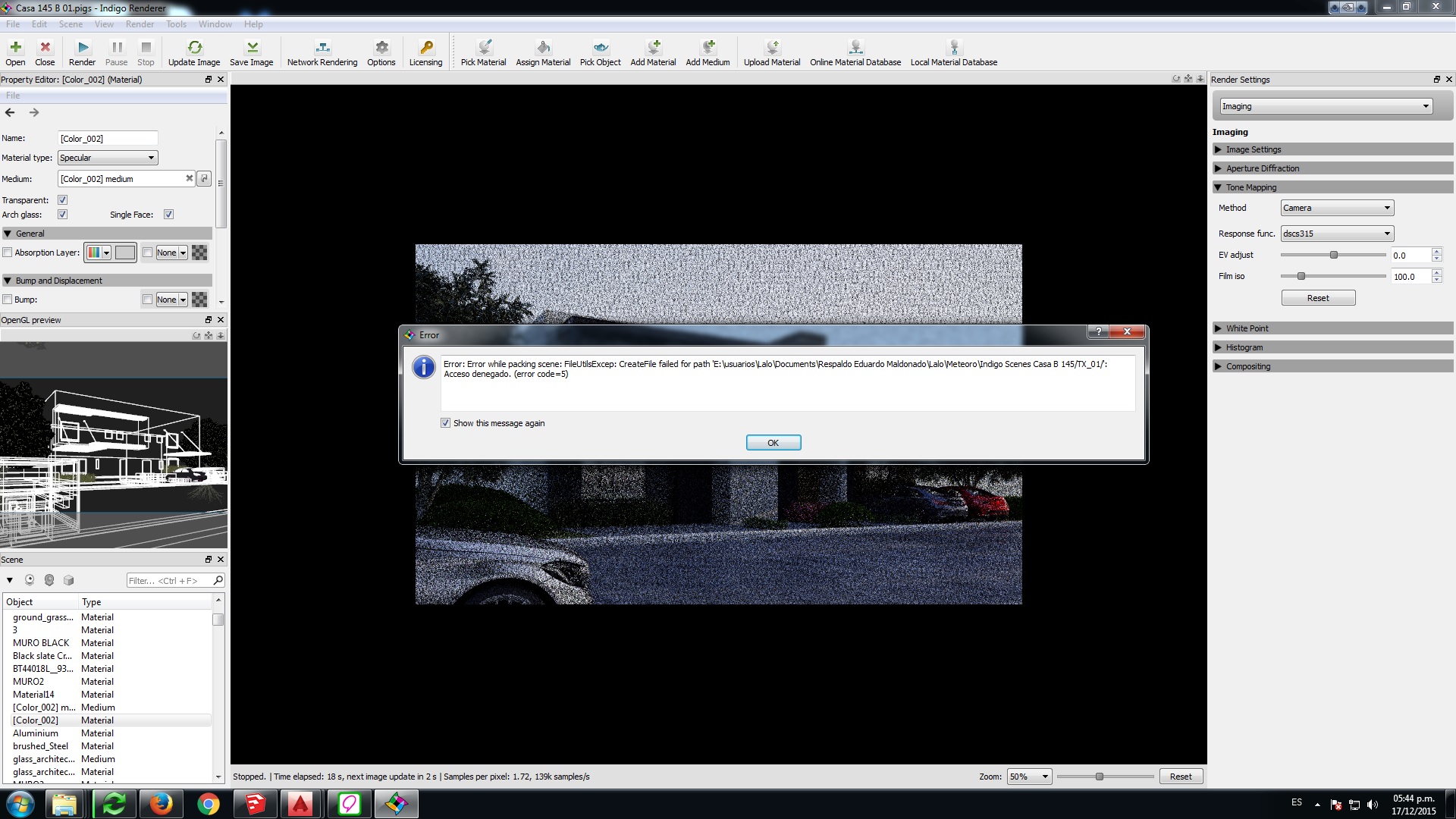The width and height of the screenshot is (1456, 819).
Task: Select the Pick Material tool
Action: (483, 47)
